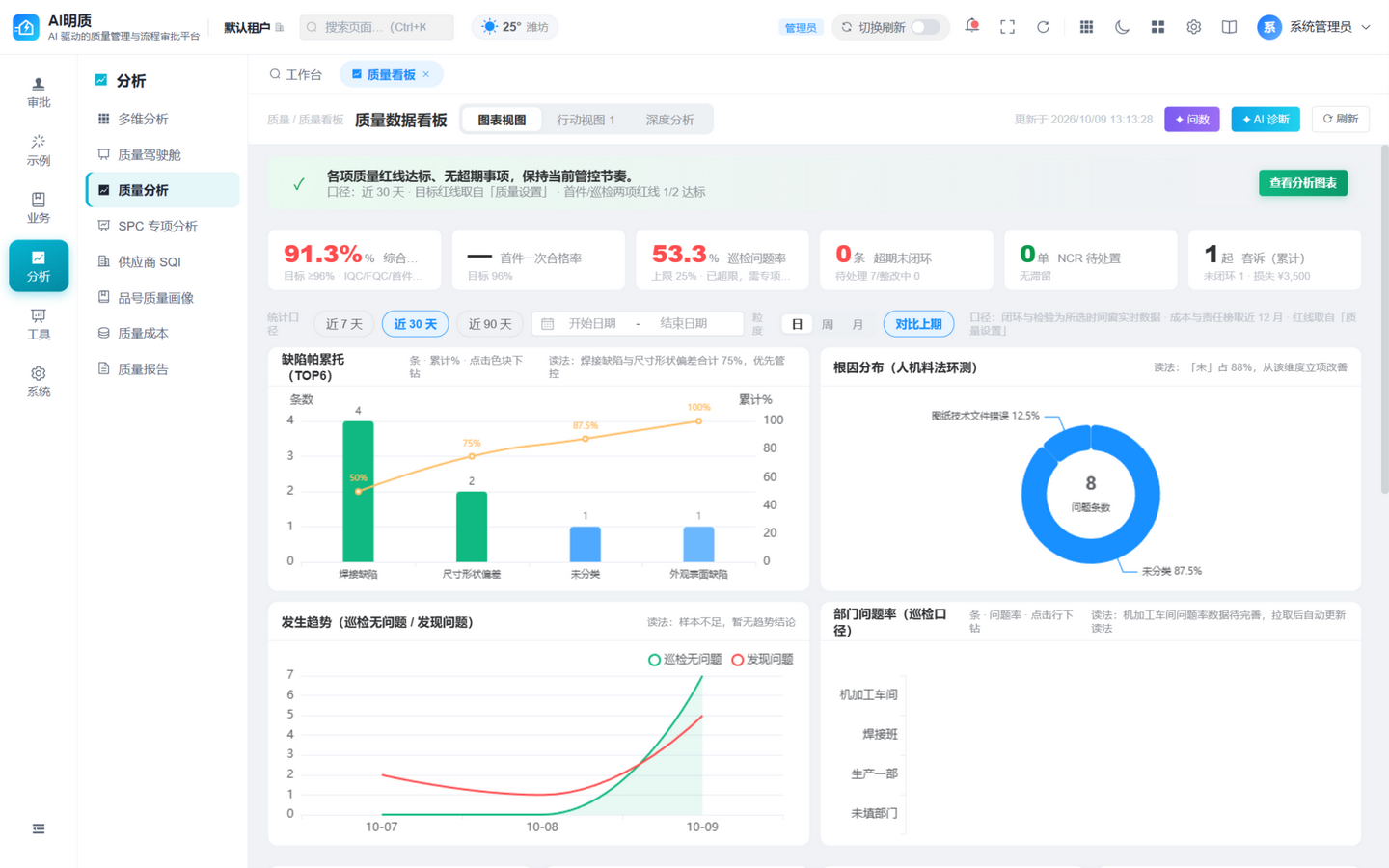1389x868 pixels.
Task: Click the 开始日期 field
Action: 592,324
